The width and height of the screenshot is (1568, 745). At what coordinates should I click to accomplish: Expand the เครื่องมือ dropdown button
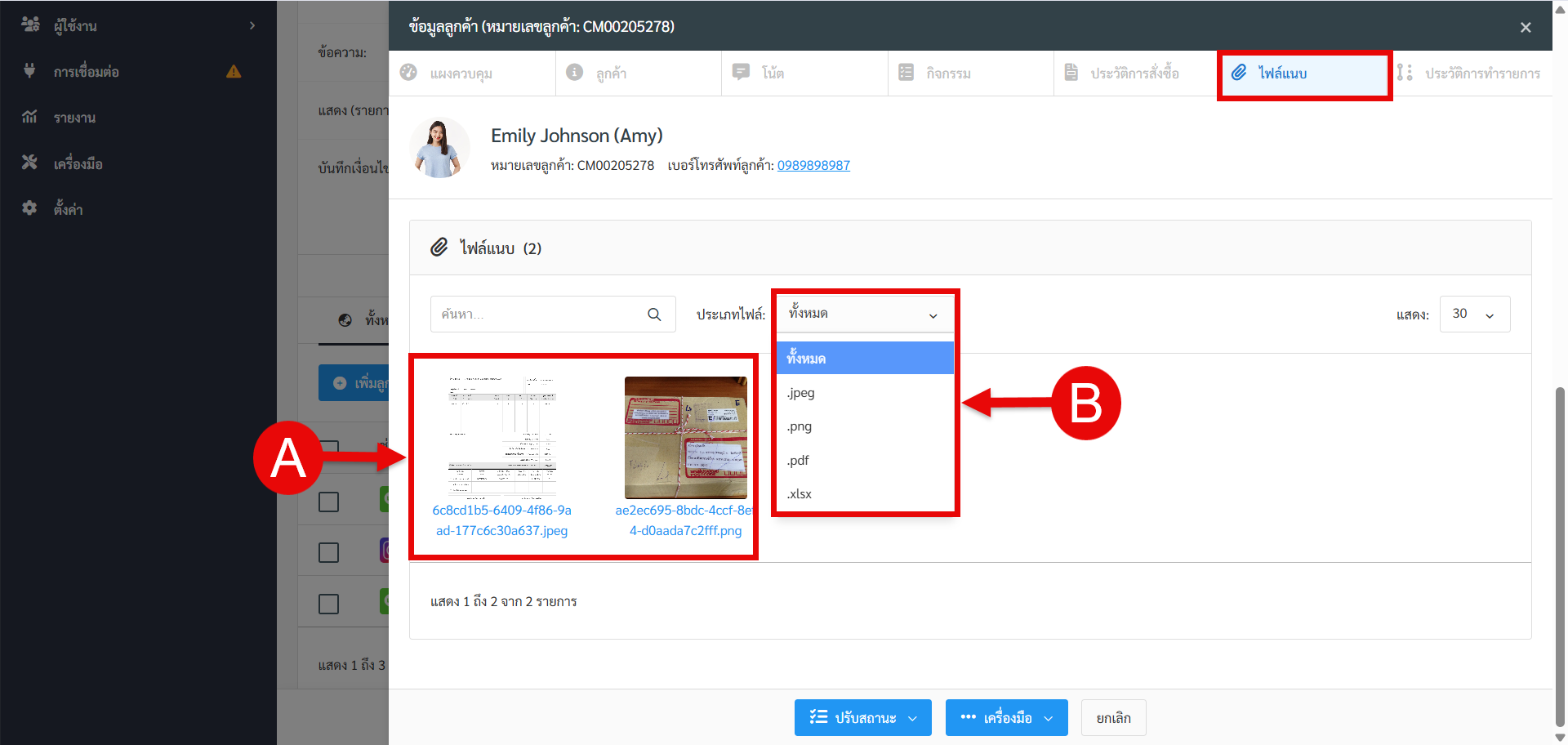pos(1006,718)
